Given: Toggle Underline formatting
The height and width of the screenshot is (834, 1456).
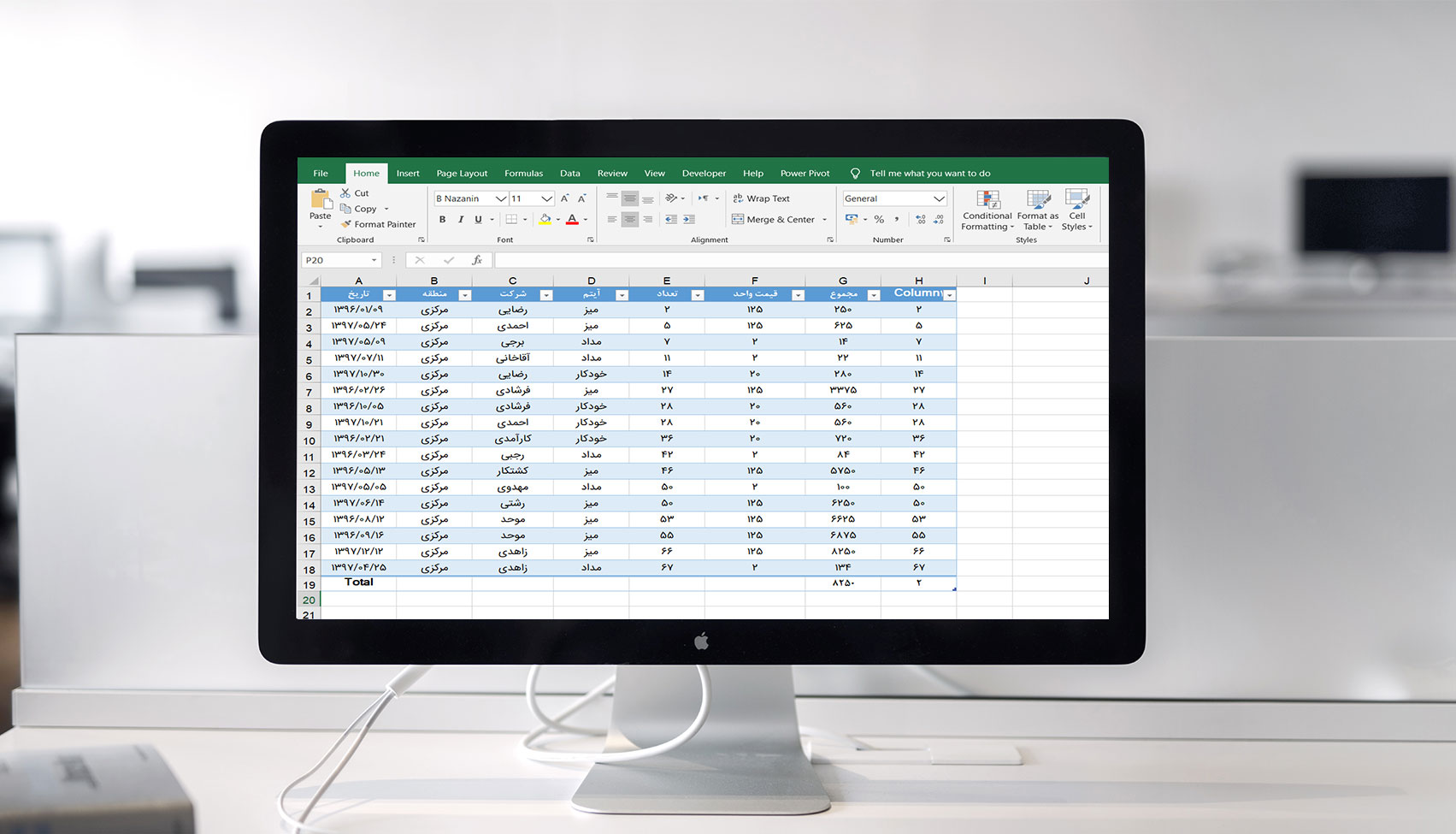Looking at the screenshot, I should pos(478,220).
